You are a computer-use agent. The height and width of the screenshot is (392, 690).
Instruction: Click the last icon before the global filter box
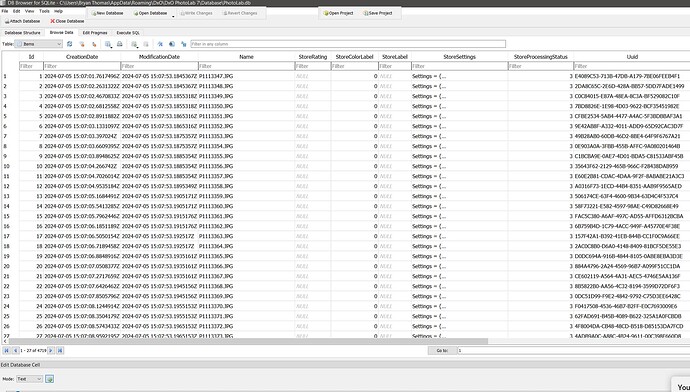(x=184, y=44)
